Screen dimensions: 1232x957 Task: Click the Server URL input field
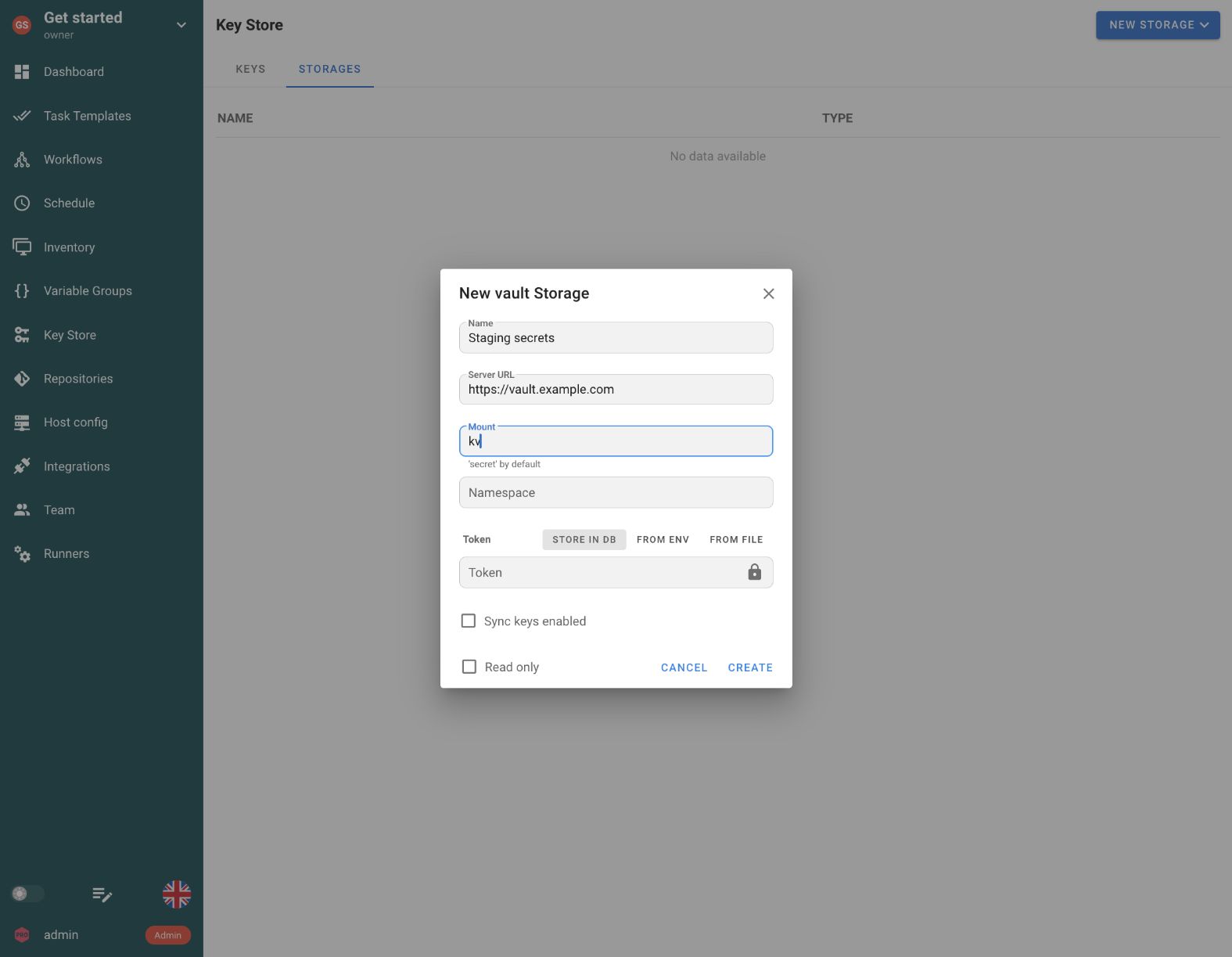pos(616,390)
